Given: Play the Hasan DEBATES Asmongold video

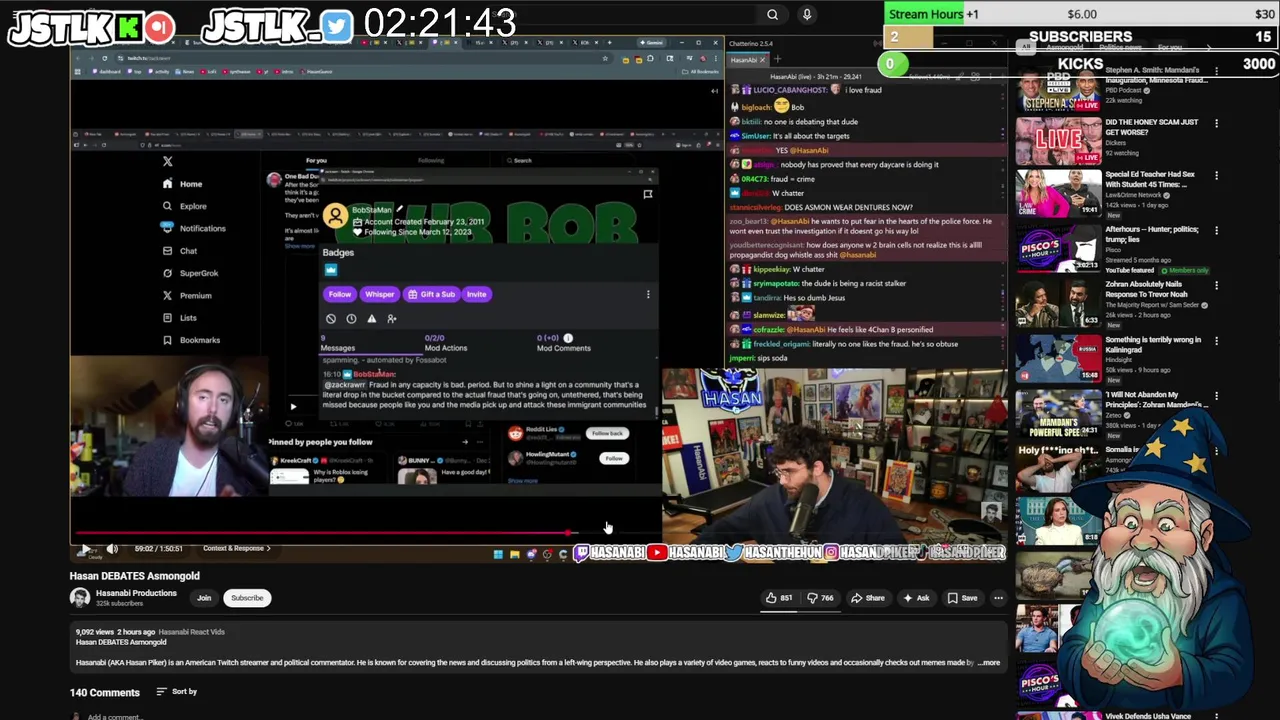Looking at the screenshot, I should (85, 549).
